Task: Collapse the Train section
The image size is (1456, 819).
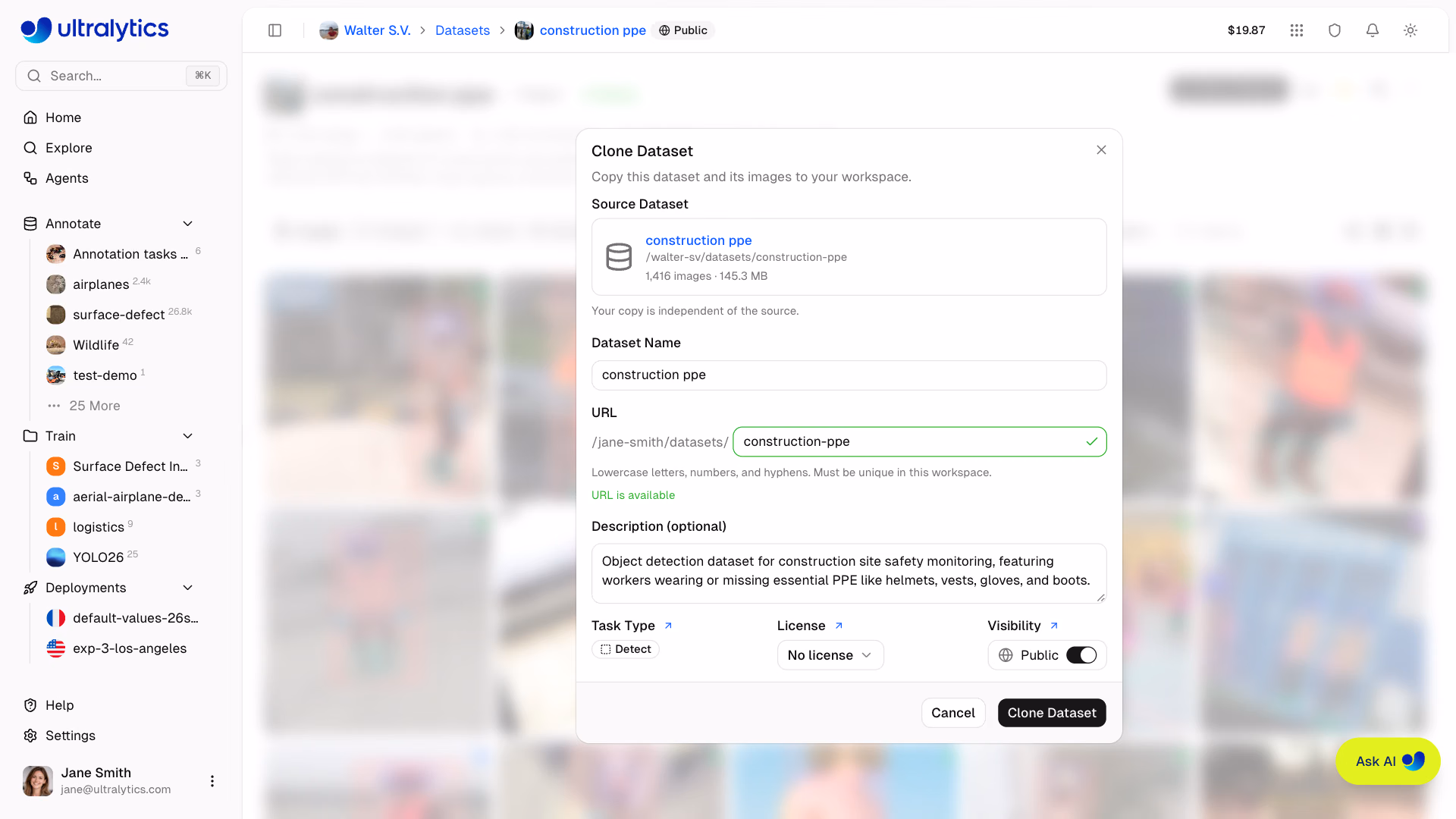Action: (188, 436)
